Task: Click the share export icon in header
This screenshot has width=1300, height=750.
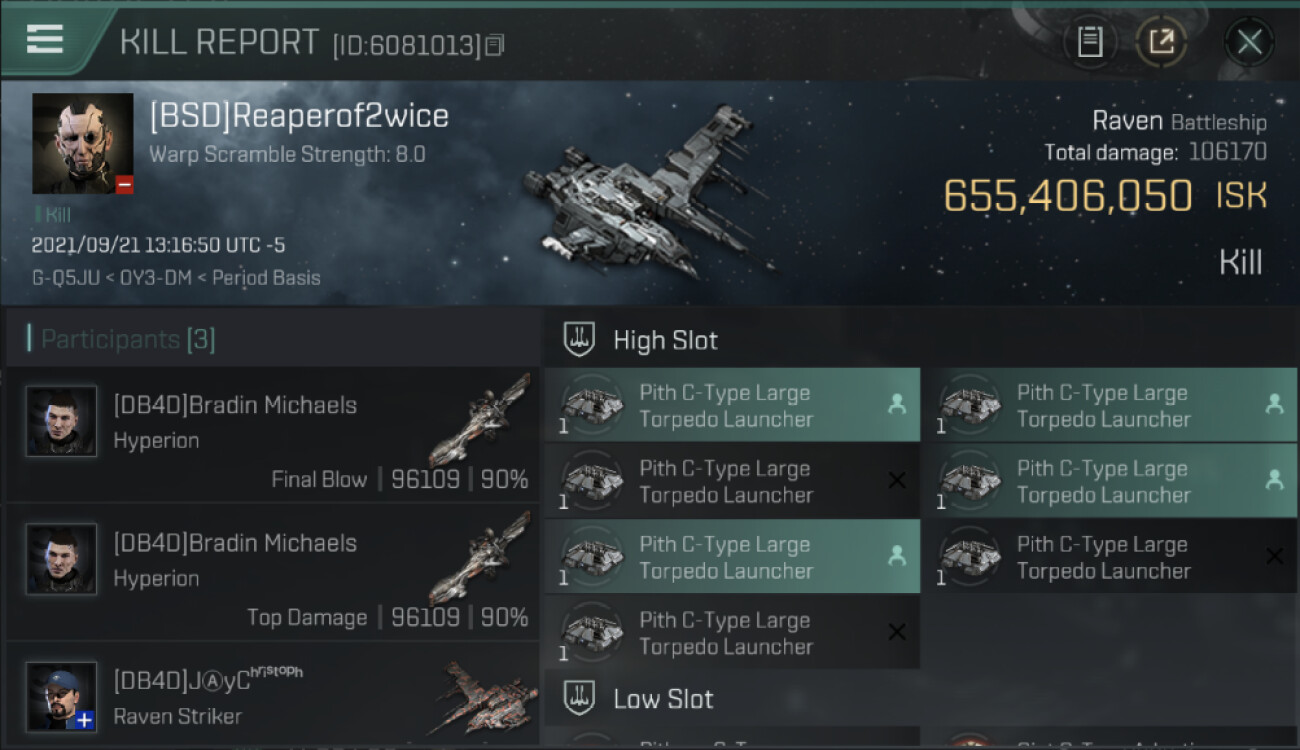Action: point(1161,42)
